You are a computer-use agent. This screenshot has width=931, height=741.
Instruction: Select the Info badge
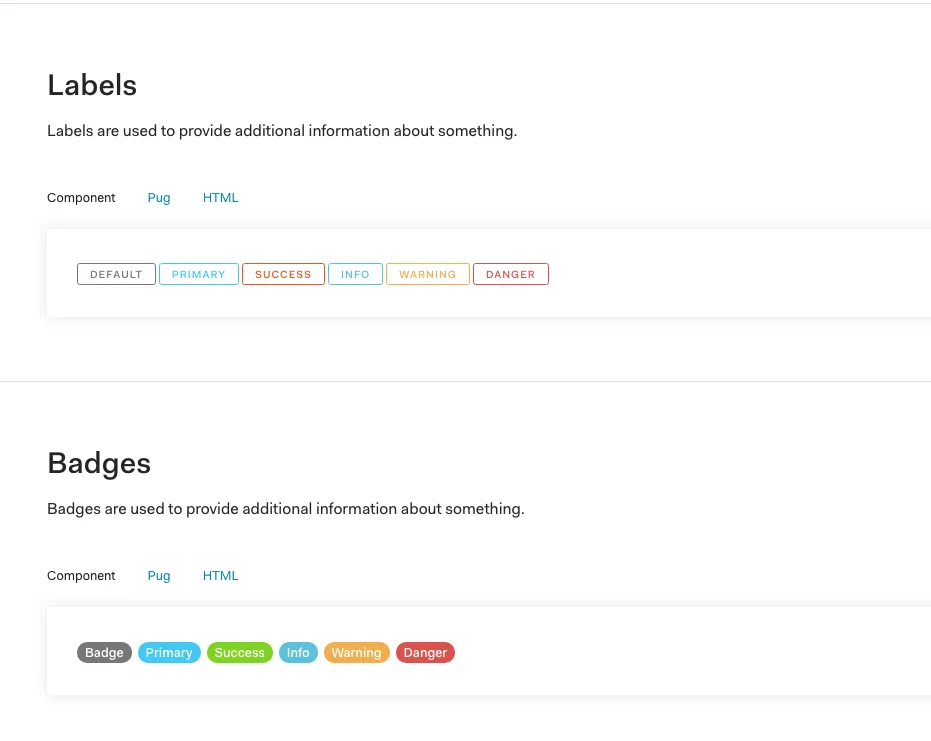coord(298,652)
